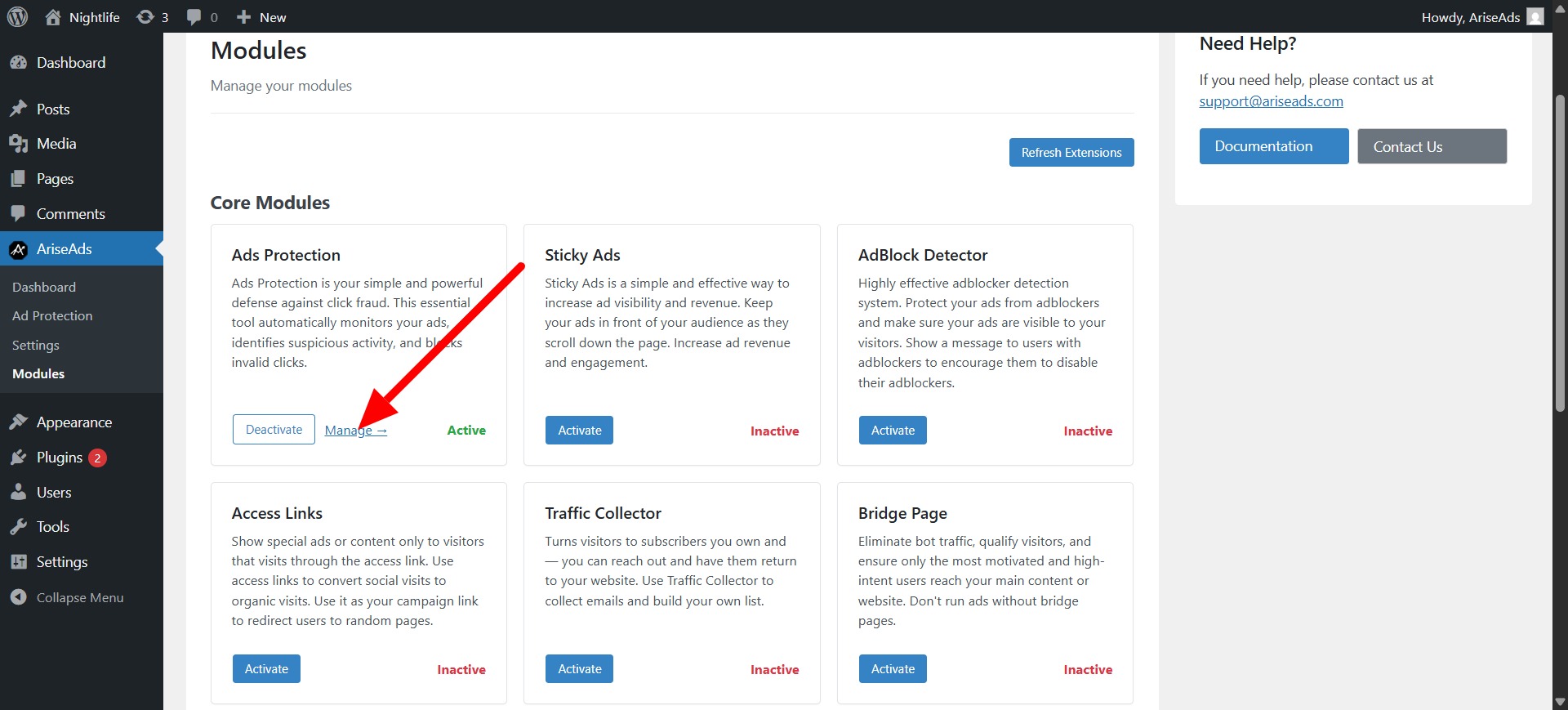Click the Contact Us button
Image resolution: width=1568 pixels, height=710 pixels.
coord(1432,146)
